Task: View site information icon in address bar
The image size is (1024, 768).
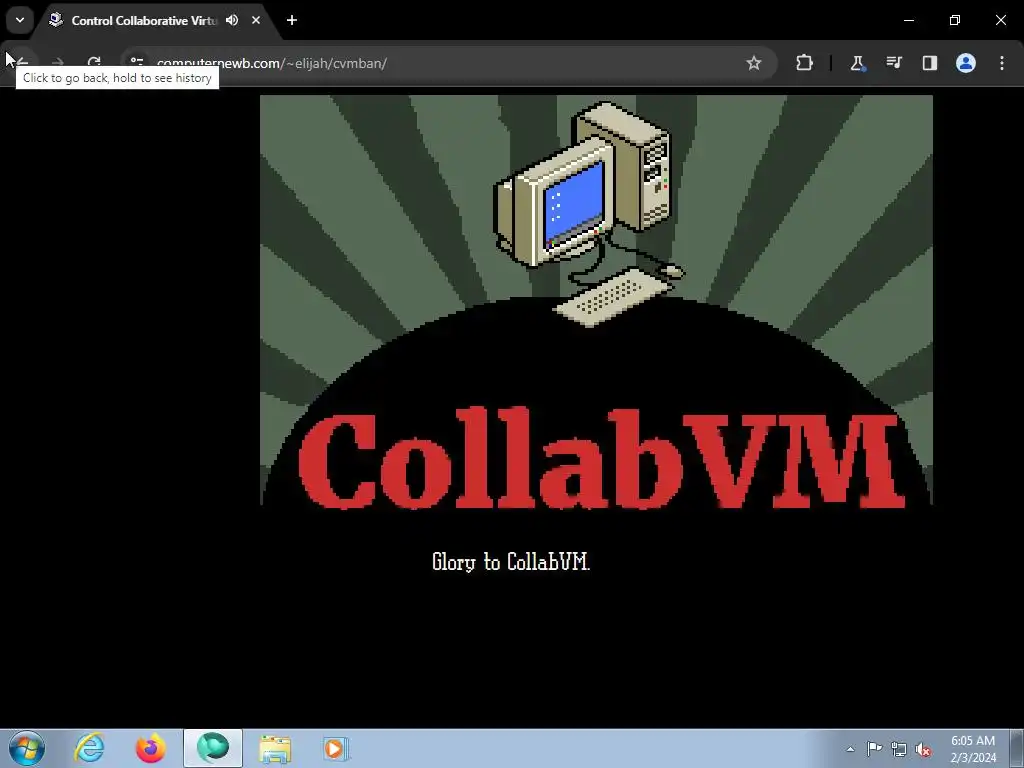Action: pos(136,63)
